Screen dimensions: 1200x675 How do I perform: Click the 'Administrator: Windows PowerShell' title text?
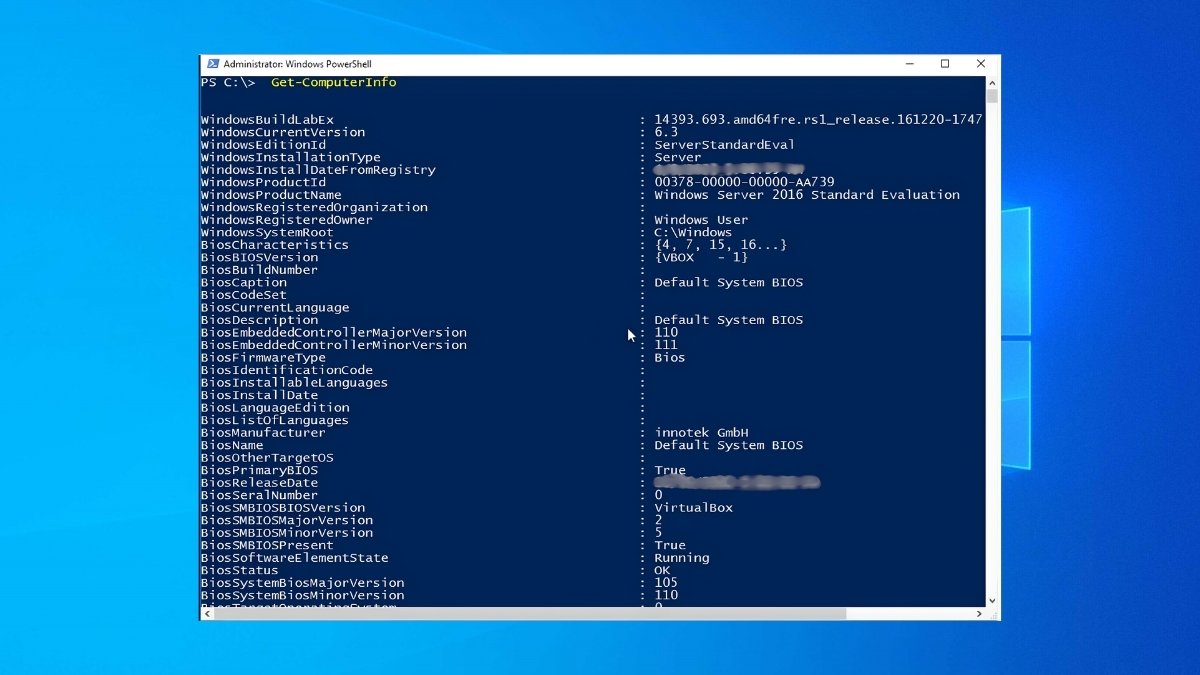[297, 64]
